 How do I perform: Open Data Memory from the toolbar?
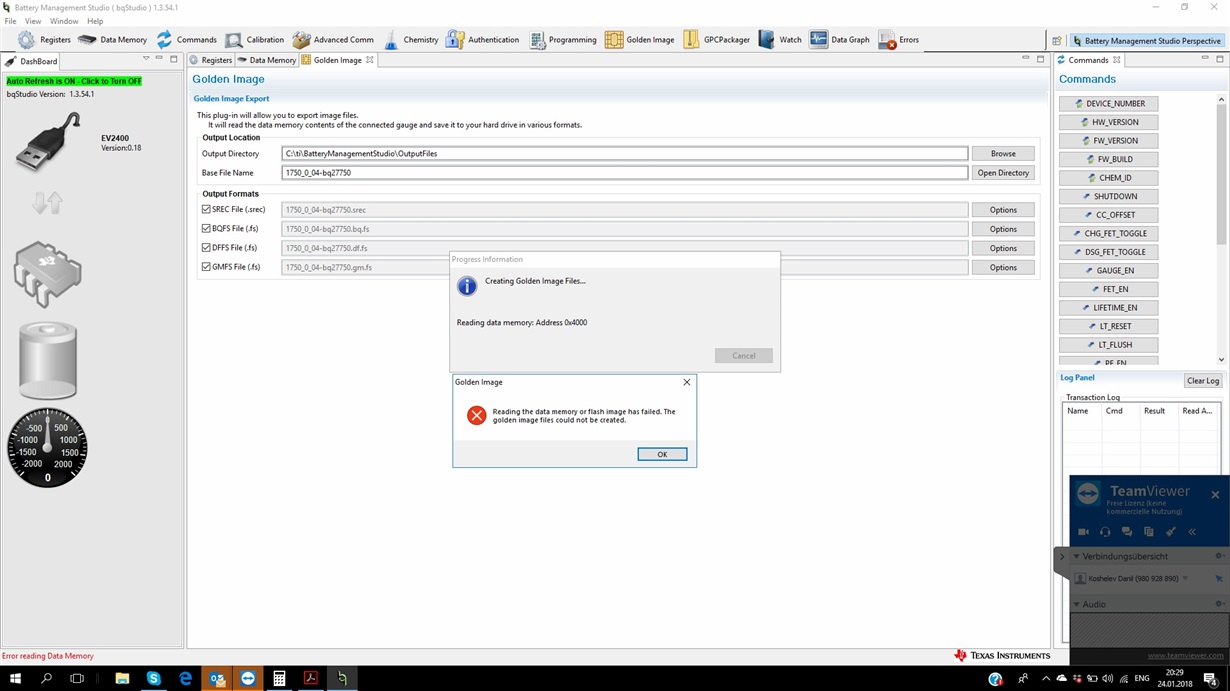point(112,40)
